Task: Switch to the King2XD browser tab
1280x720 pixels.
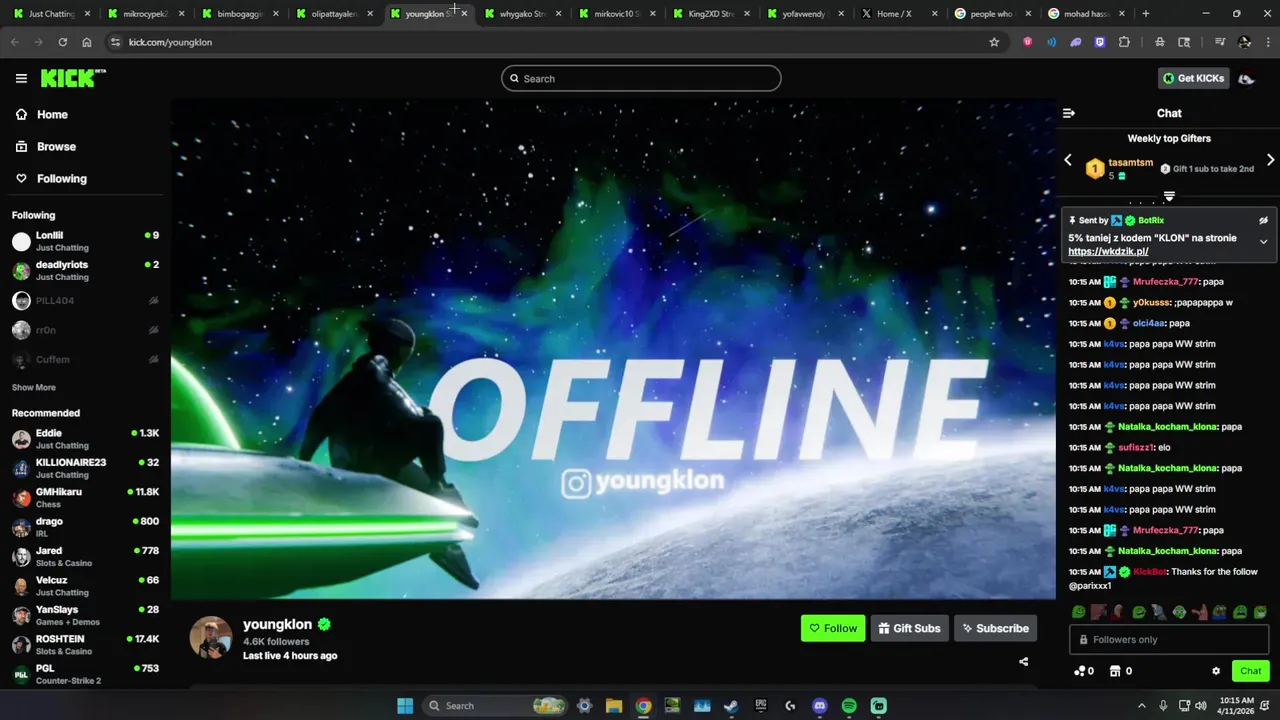Action: pos(709,14)
